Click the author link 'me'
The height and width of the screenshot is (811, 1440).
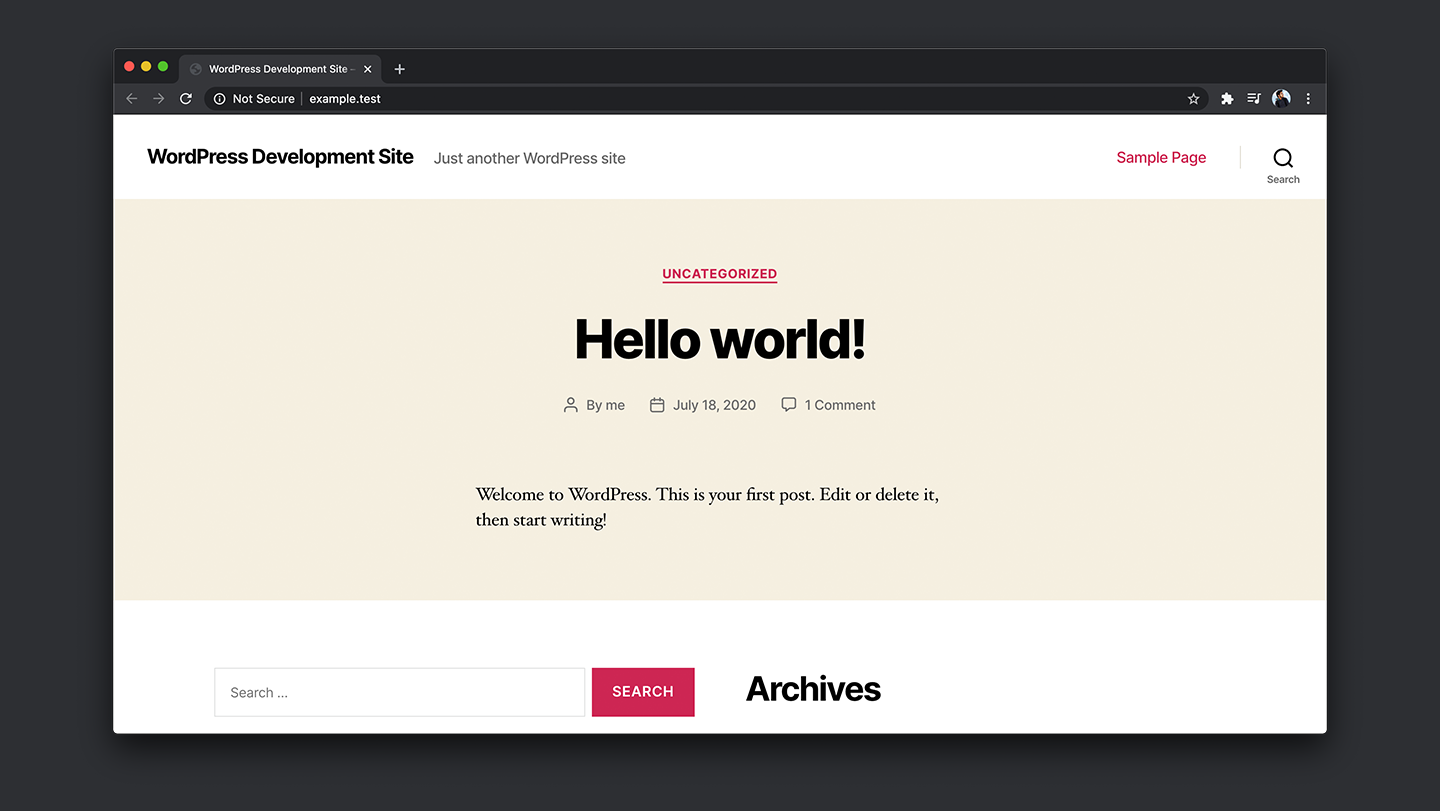tap(615, 405)
